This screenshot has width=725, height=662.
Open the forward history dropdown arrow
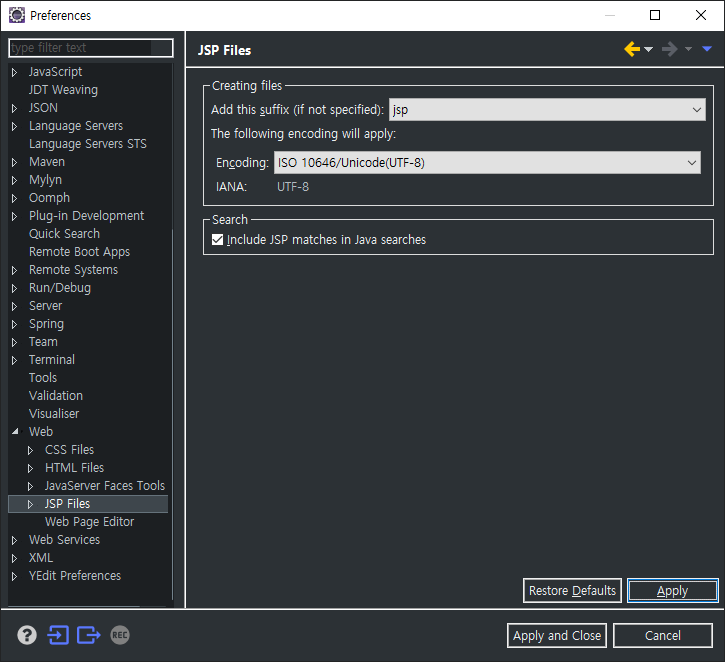[688, 49]
